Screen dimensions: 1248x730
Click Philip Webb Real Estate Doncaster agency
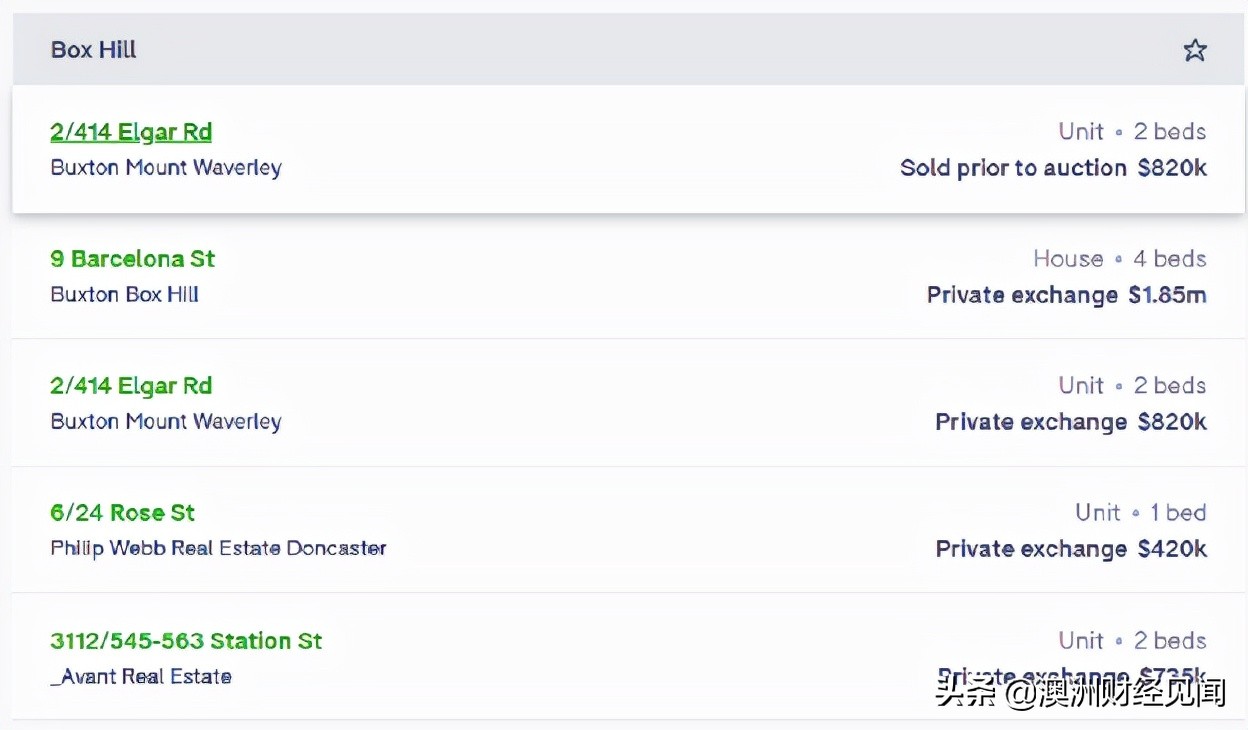click(218, 549)
